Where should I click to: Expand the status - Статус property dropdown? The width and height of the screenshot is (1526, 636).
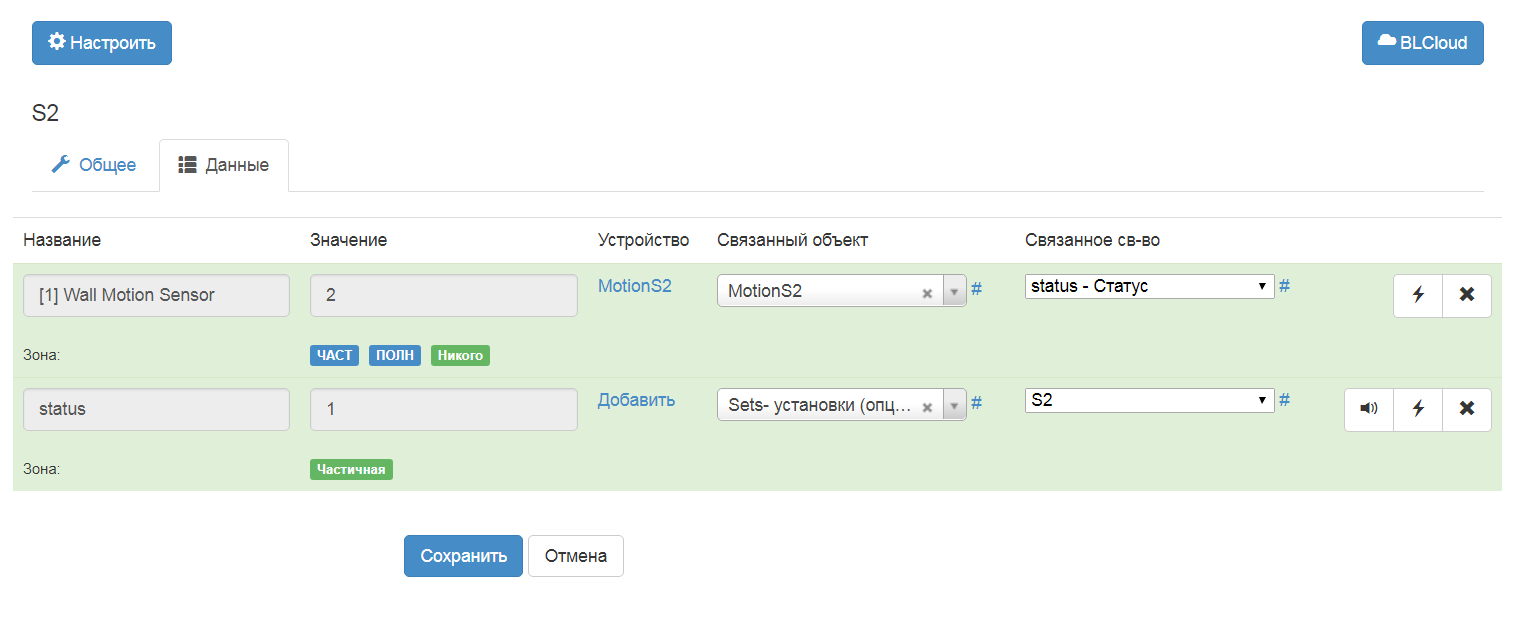coord(1149,287)
